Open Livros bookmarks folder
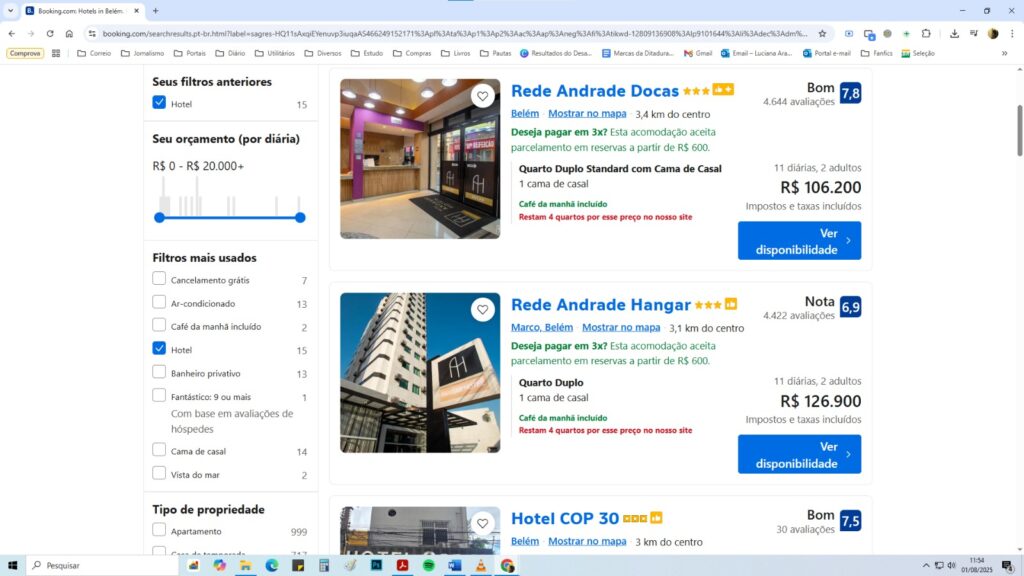Screen dimensions: 1024x576 (x=455, y=54)
